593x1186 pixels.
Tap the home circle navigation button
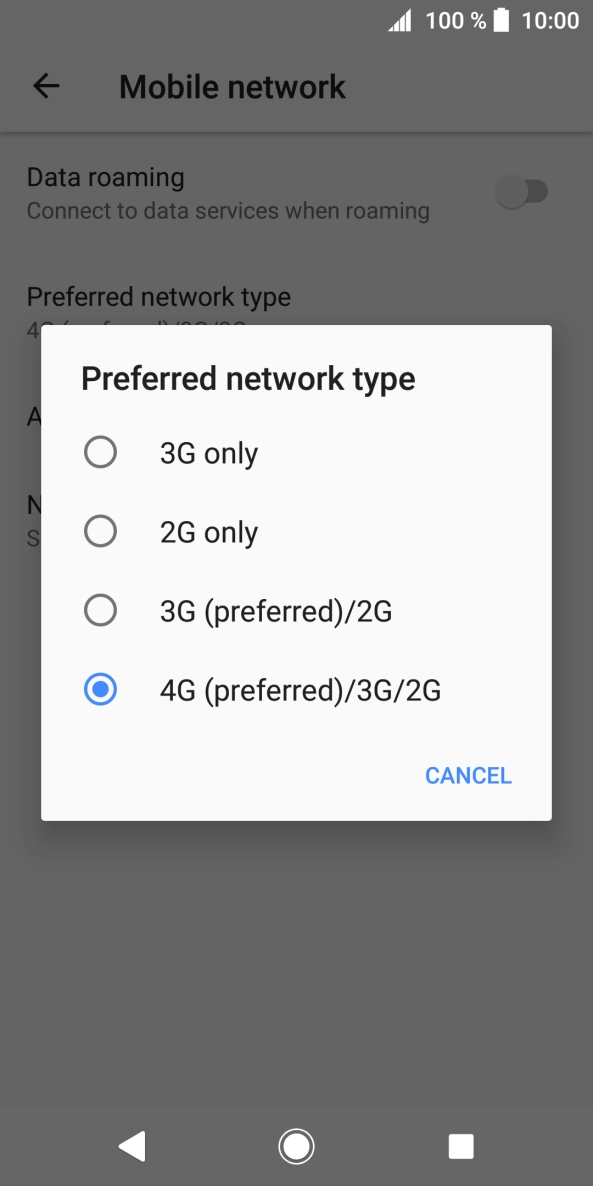pos(296,1146)
